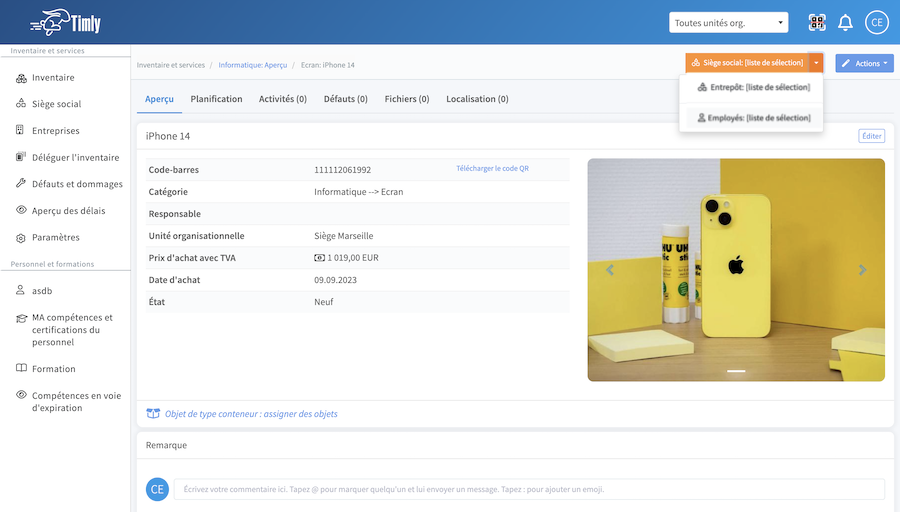900x512 pixels.
Task: Click the Aperçu des délais eye icon
Action: click(21, 210)
